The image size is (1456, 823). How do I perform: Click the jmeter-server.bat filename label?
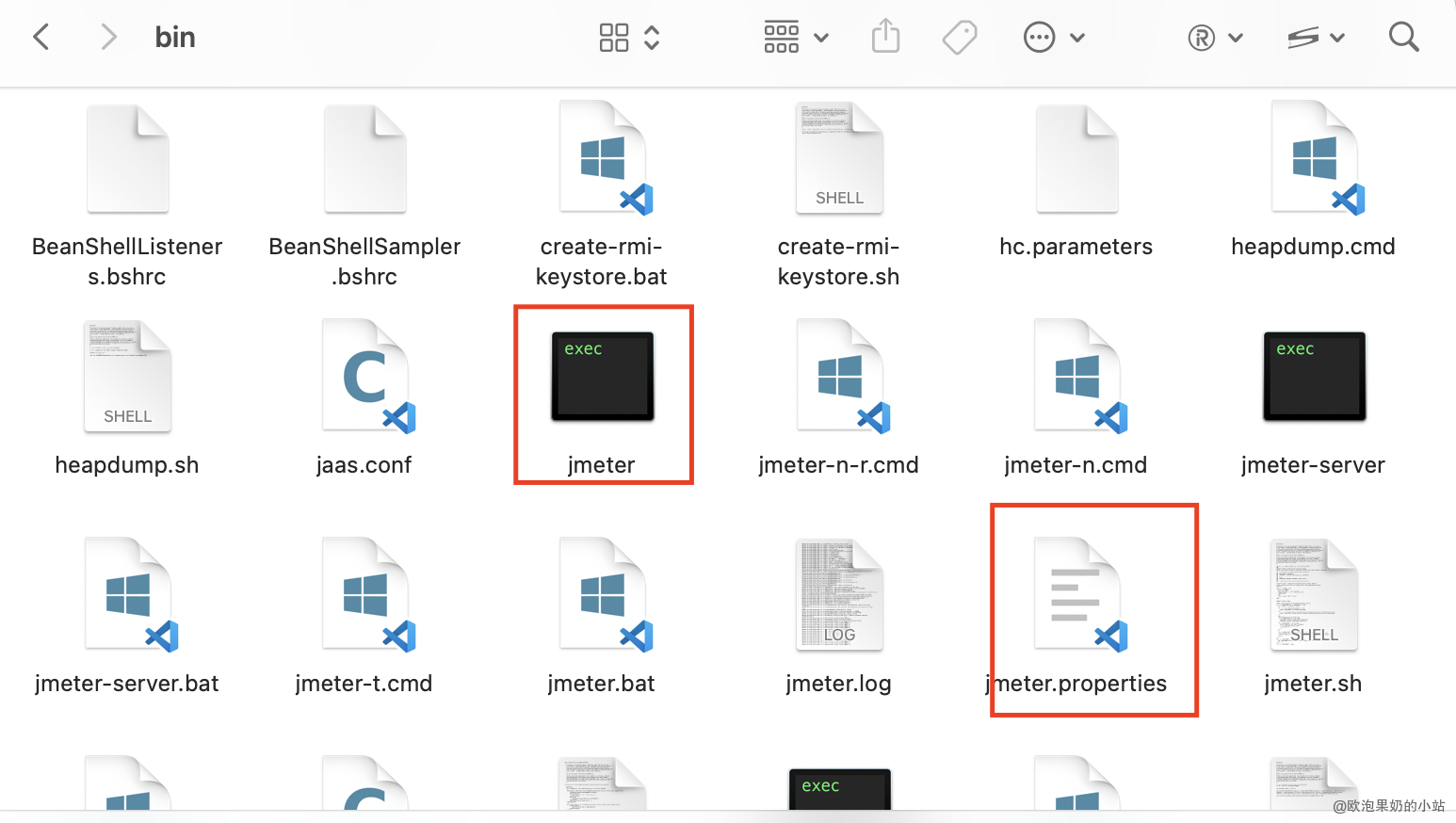tap(126, 684)
